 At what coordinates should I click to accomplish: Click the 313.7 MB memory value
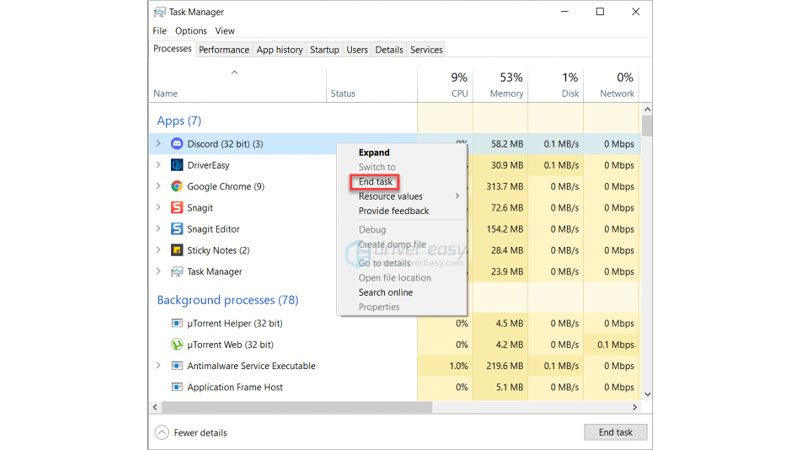point(505,187)
